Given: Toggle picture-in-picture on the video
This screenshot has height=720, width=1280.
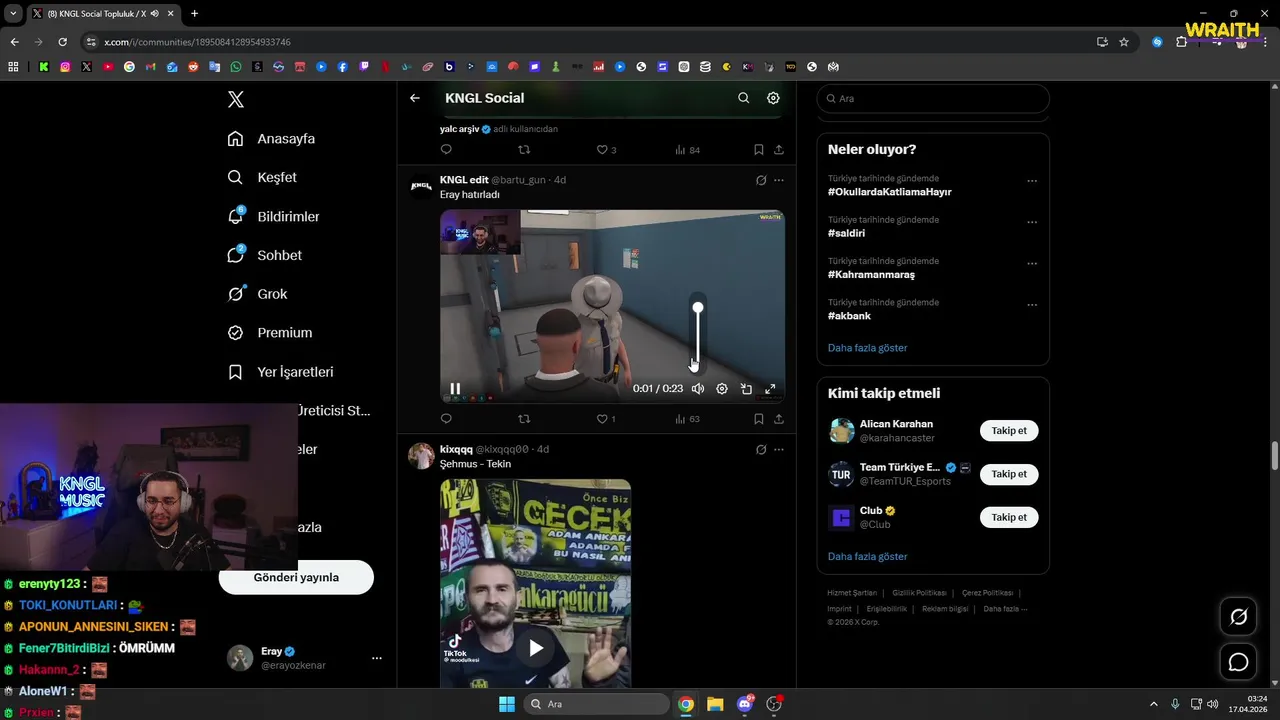Looking at the screenshot, I should tap(746, 389).
